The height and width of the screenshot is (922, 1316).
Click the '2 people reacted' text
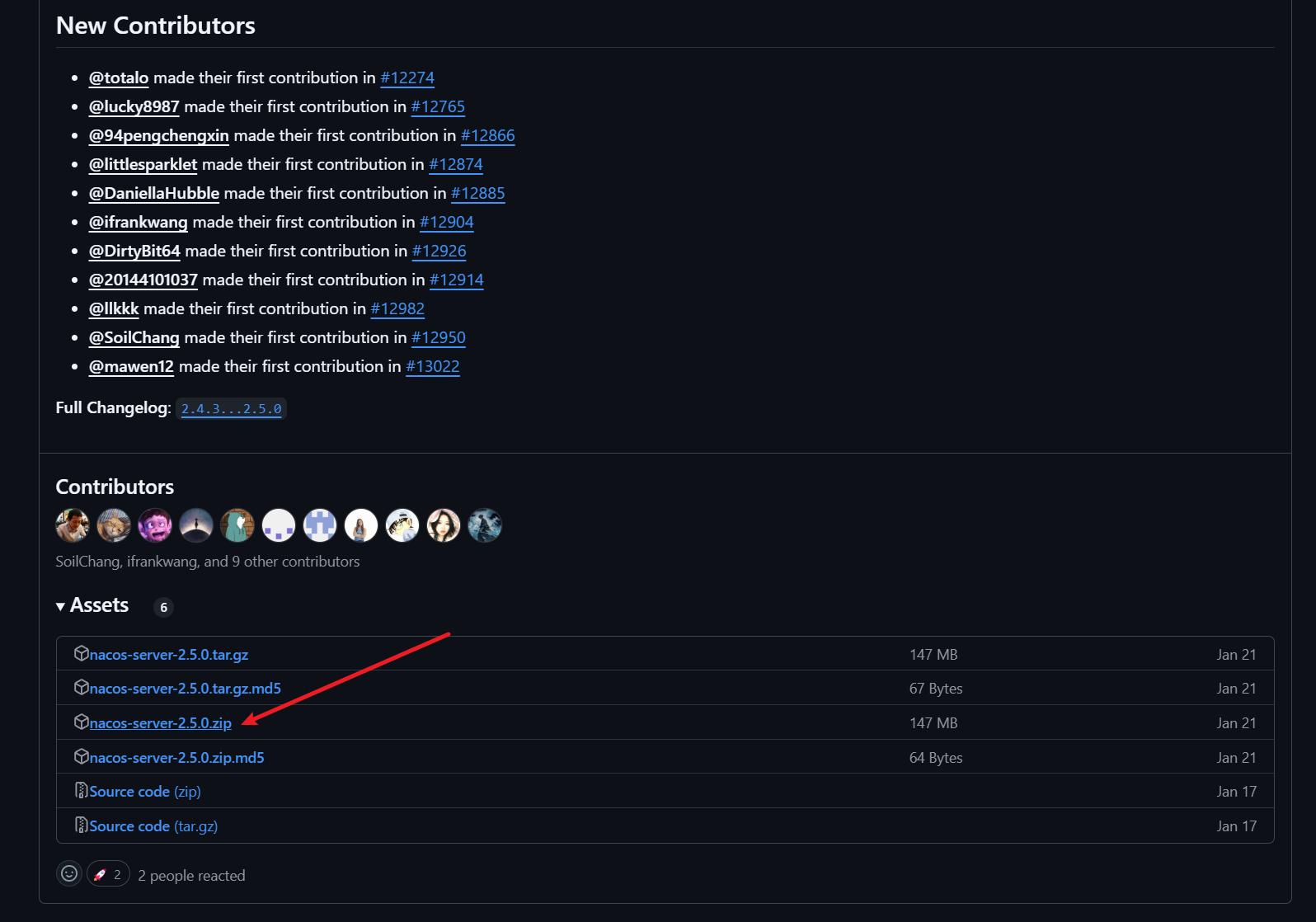point(191,876)
